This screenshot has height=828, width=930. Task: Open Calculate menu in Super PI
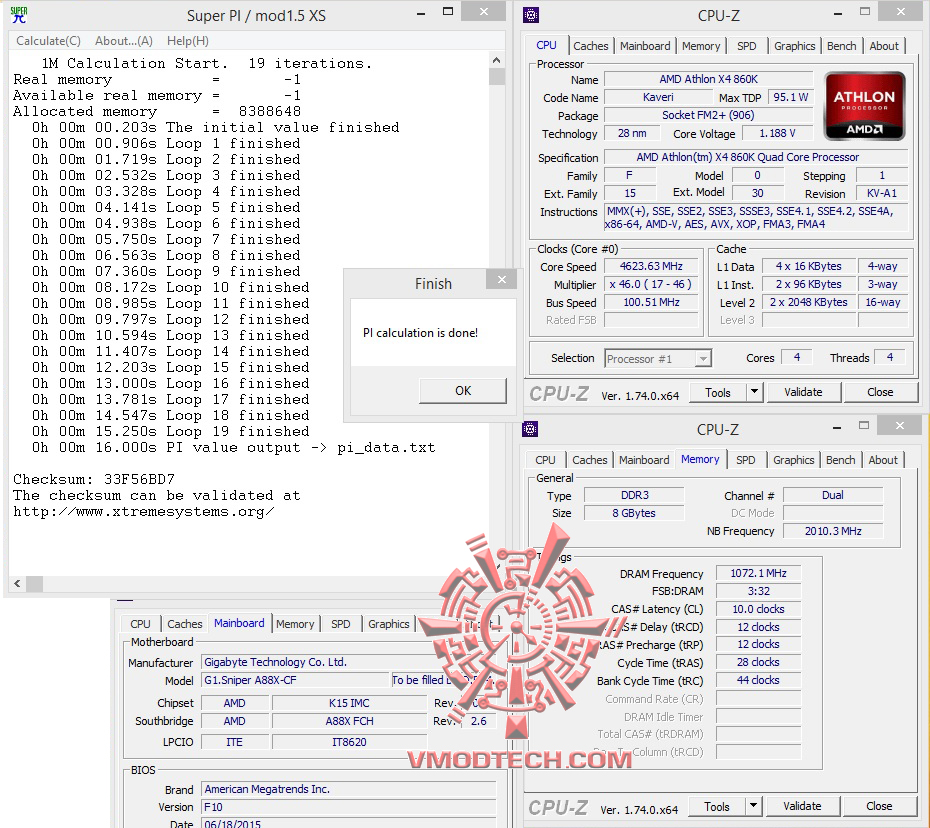coord(48,41)
